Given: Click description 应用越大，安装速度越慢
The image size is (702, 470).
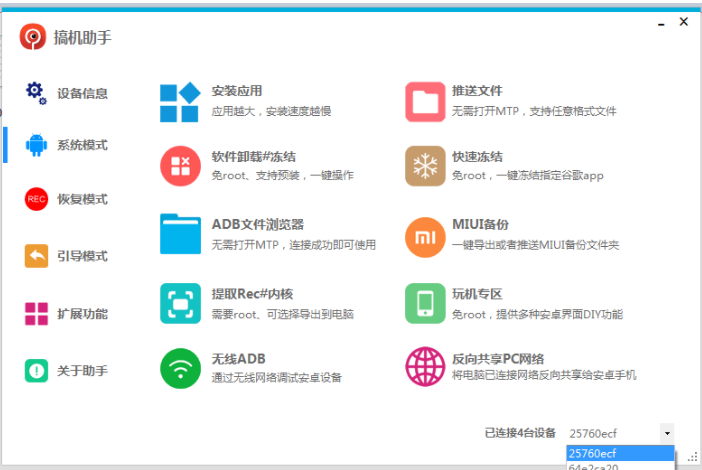Looking at the screenshot, I should pyautogui.click(x=271, y=111).
